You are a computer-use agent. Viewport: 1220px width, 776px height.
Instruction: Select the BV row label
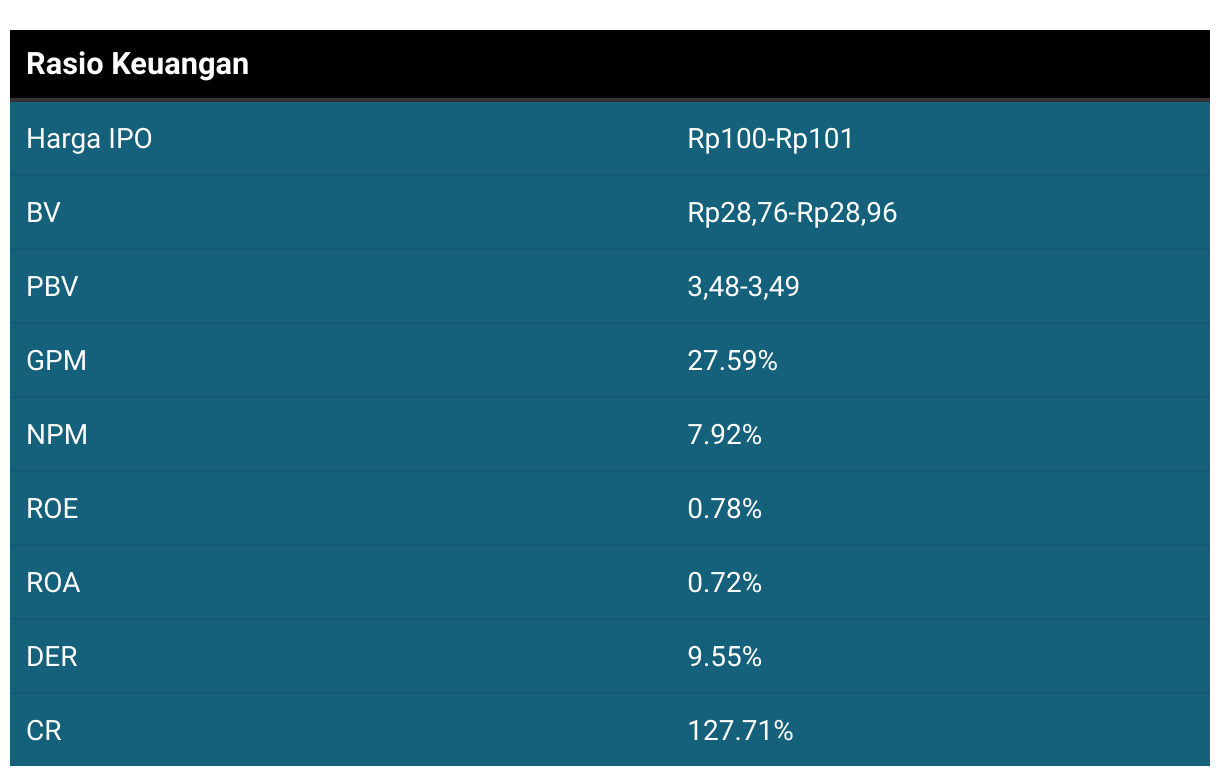tap(43, 213)
